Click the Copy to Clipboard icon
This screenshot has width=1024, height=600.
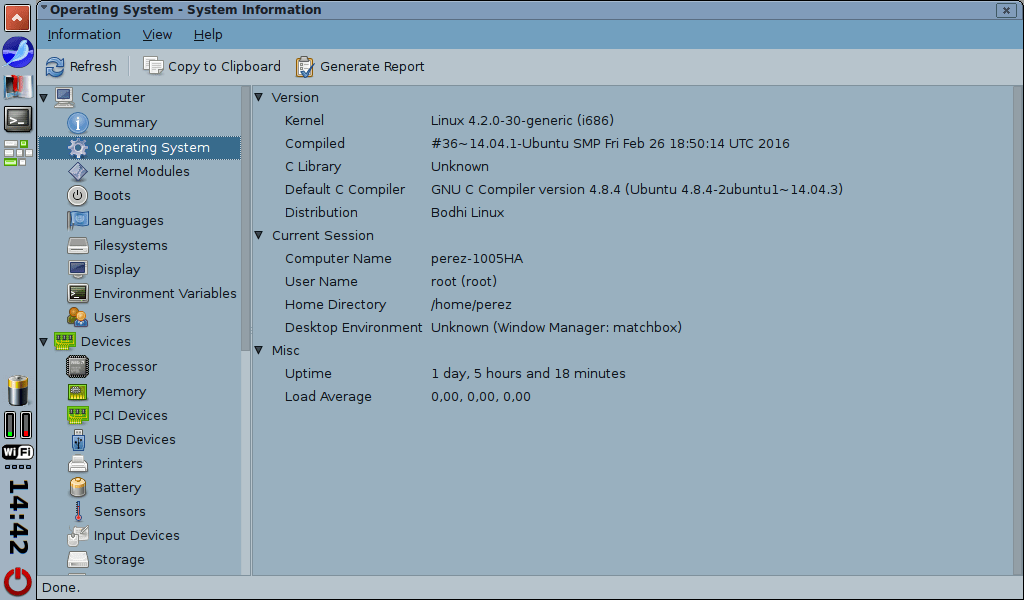pyautogui.click(x=153, y=67)
